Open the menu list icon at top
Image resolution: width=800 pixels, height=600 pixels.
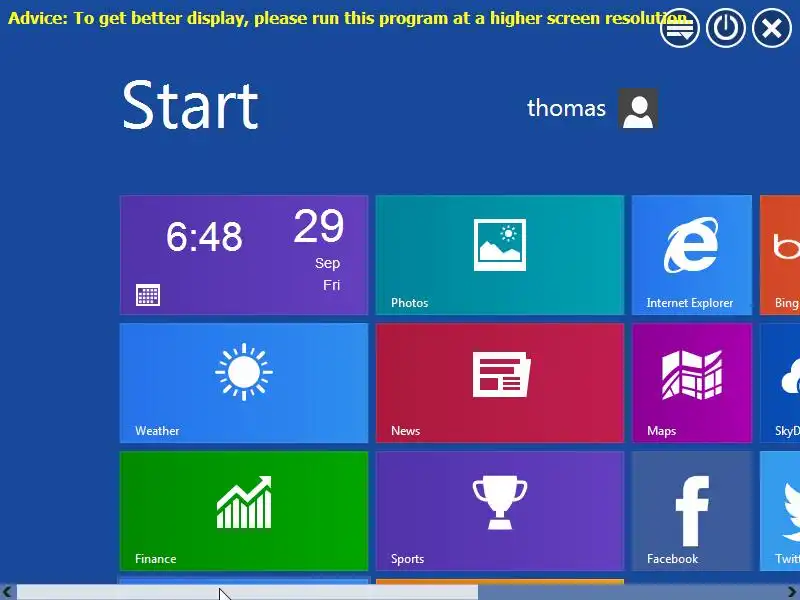click(680, 28)
